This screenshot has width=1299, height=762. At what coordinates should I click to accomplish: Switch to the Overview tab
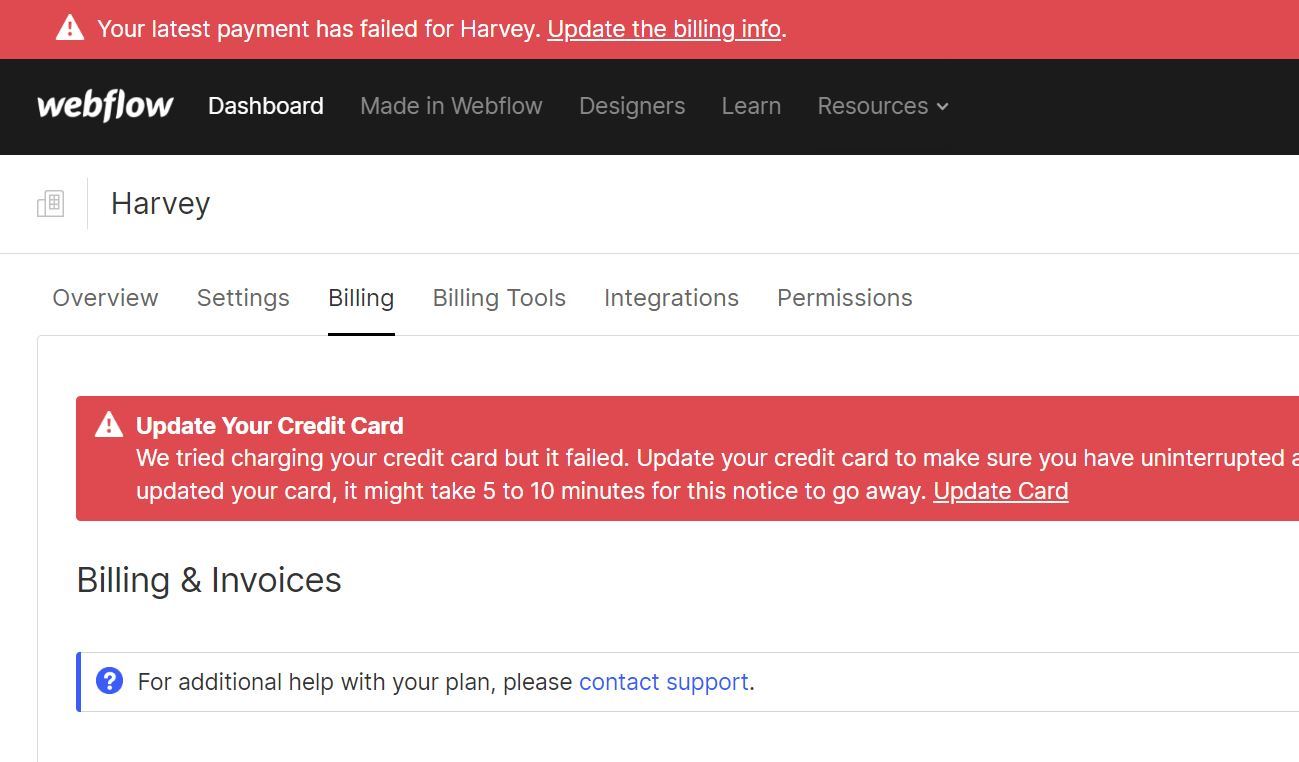(105, 298)
